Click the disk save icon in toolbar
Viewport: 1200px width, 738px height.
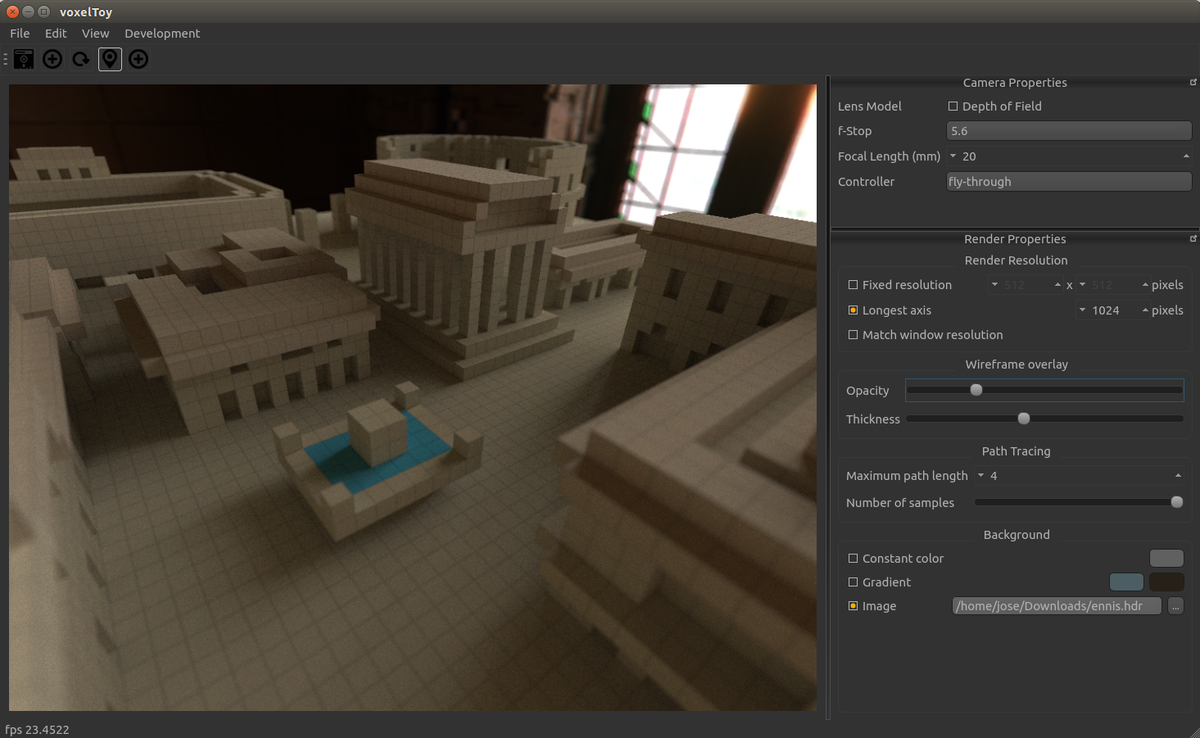click(24, 59)
